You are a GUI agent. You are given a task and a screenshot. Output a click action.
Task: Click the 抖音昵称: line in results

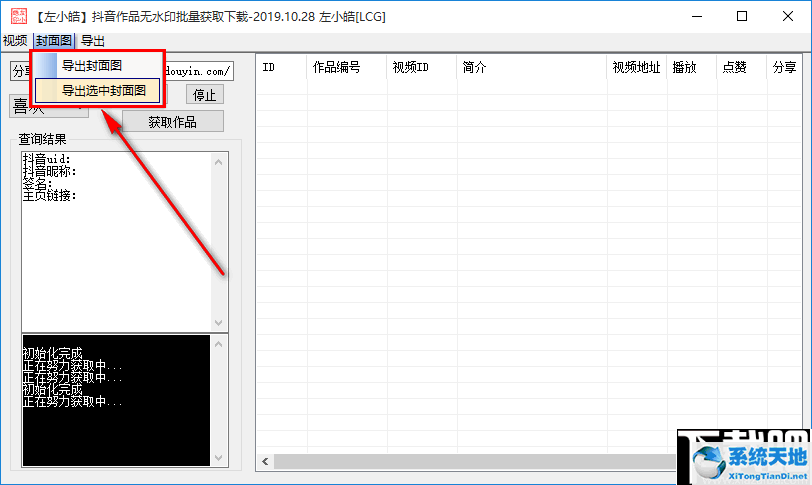[50, 171]
